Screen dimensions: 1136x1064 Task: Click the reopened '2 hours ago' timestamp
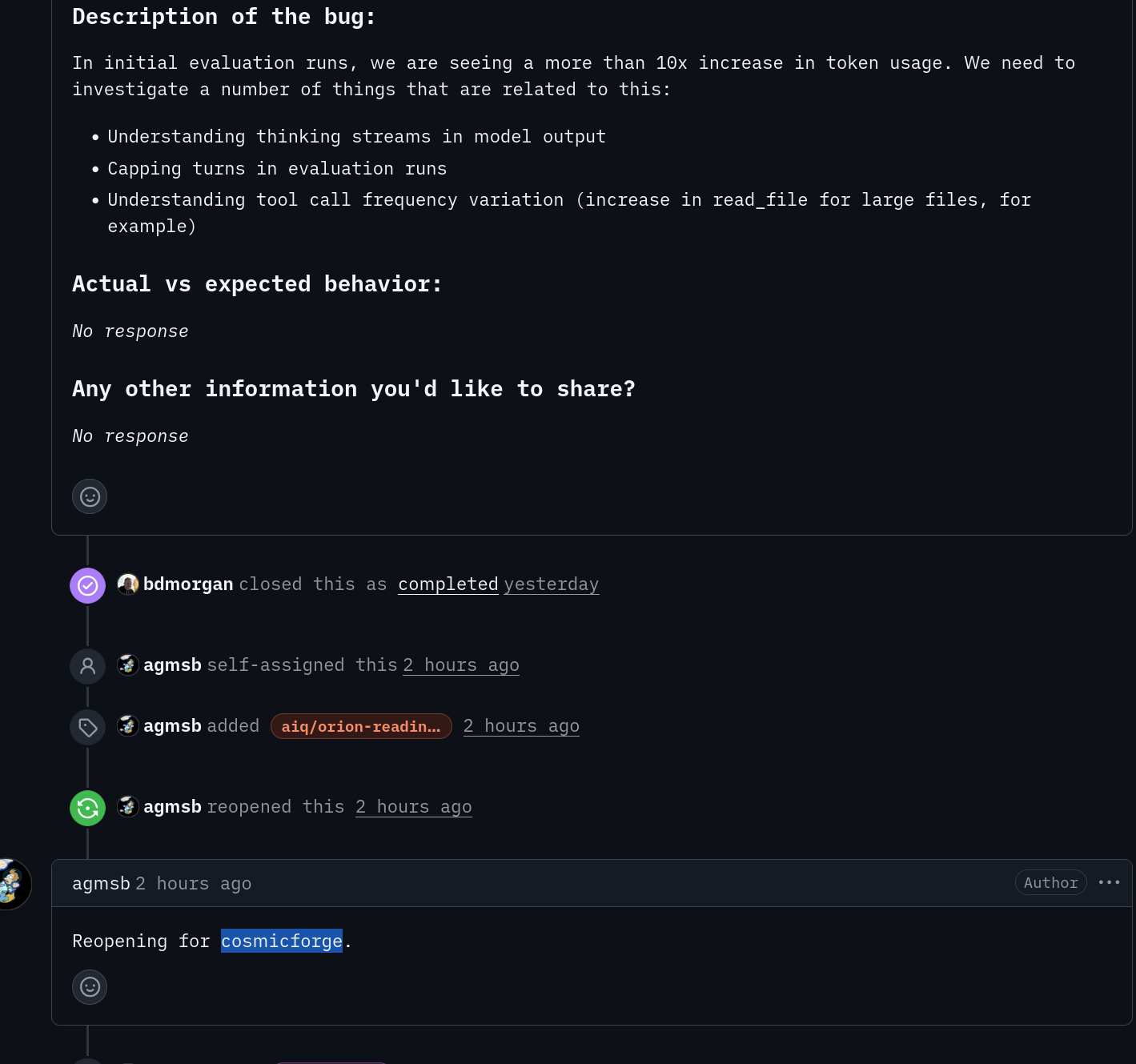pyautogui.click(x=413, y=807)
